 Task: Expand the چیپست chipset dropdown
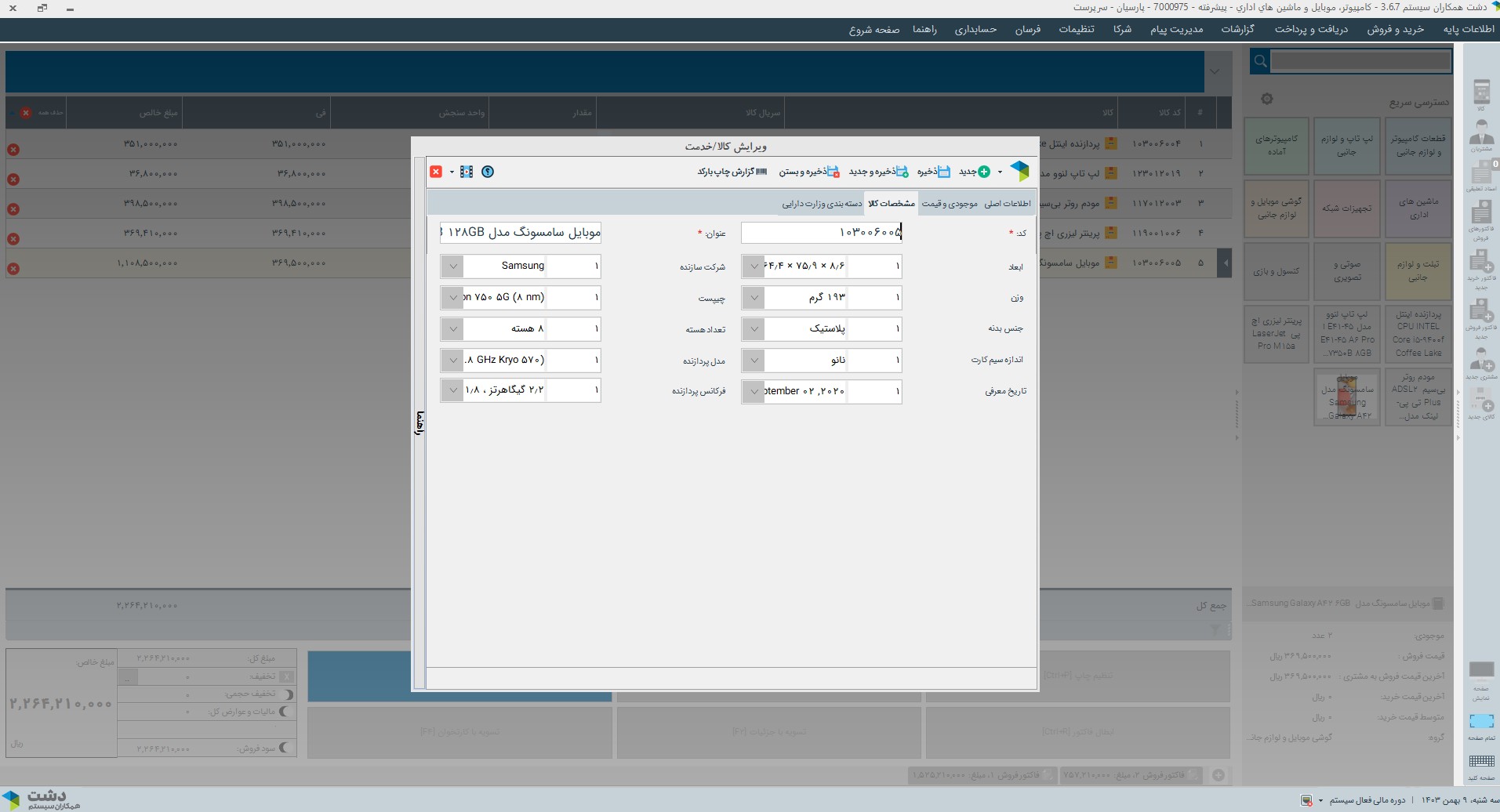(452, 298)
